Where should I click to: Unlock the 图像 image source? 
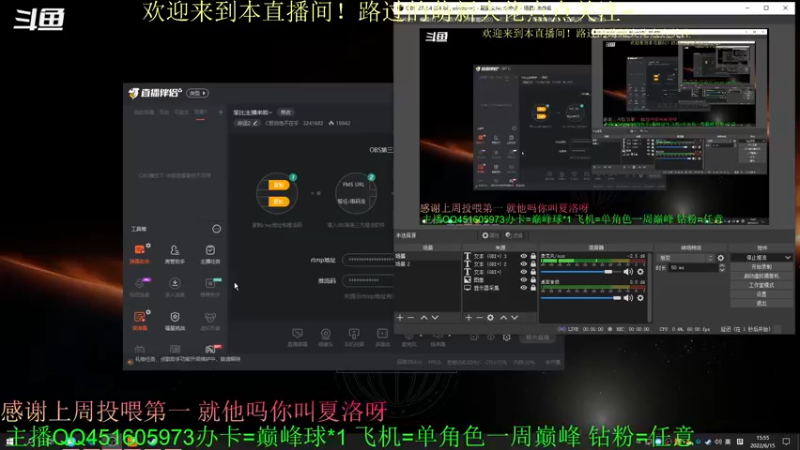[533, 280]
